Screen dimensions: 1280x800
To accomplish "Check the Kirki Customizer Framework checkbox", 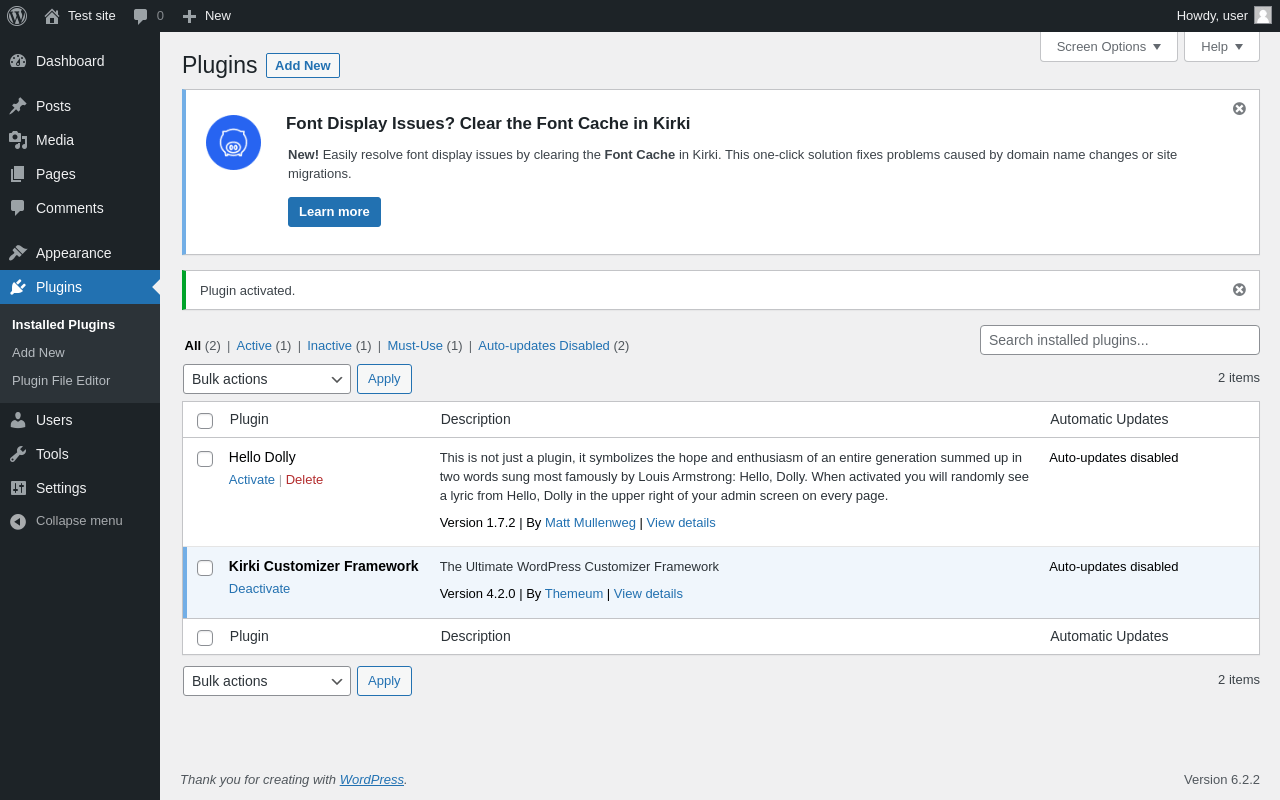I will [205, 568].
